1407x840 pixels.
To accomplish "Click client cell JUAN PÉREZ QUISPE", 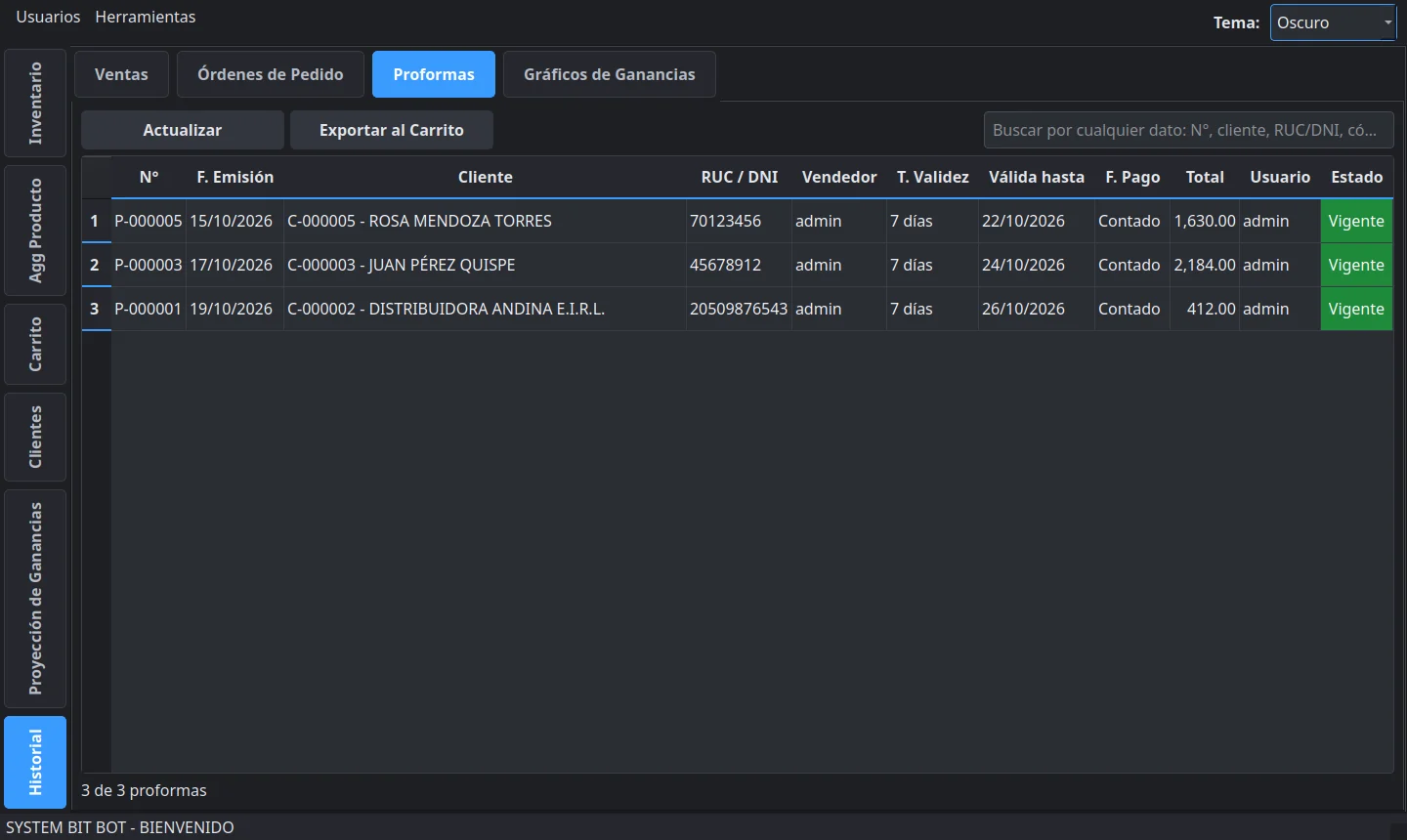I will pyautogui.click(x=486, y=265).
